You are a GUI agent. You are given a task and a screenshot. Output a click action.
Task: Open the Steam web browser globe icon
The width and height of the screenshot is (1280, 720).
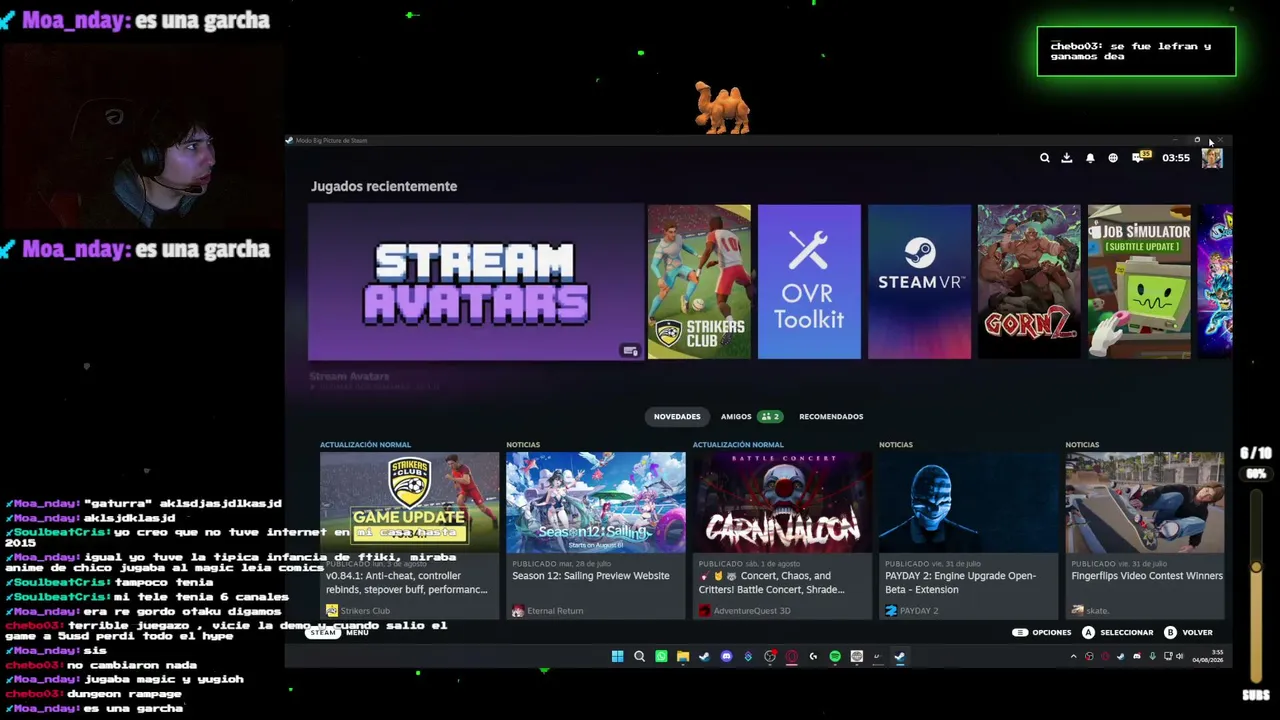coord(1113,158)
